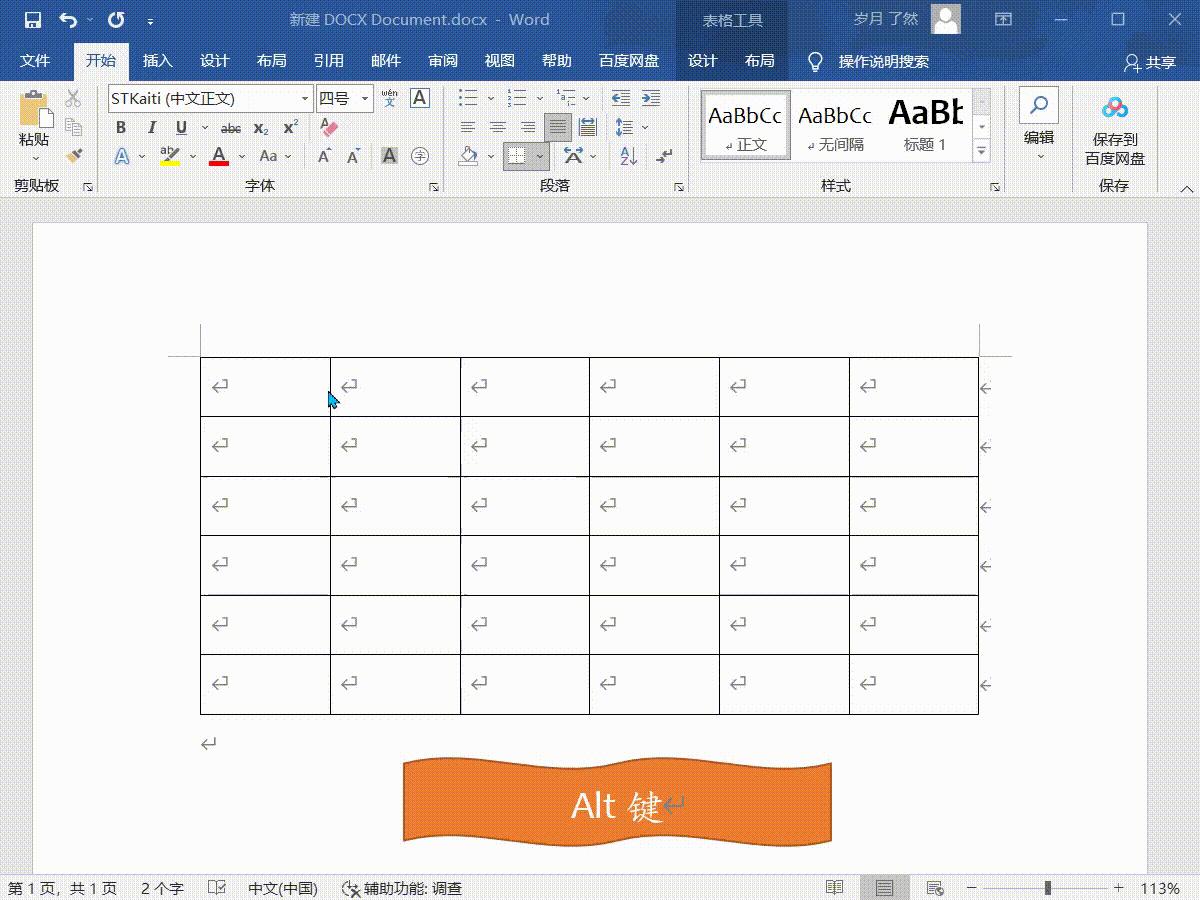
Task: Toggle strikethrough formatting
Action: click(230, 128)
